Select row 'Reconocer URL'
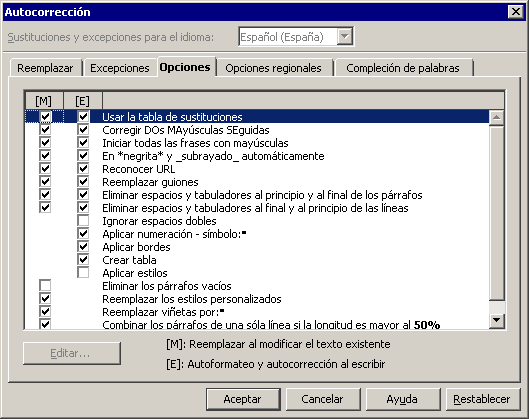 click(257, 169)
